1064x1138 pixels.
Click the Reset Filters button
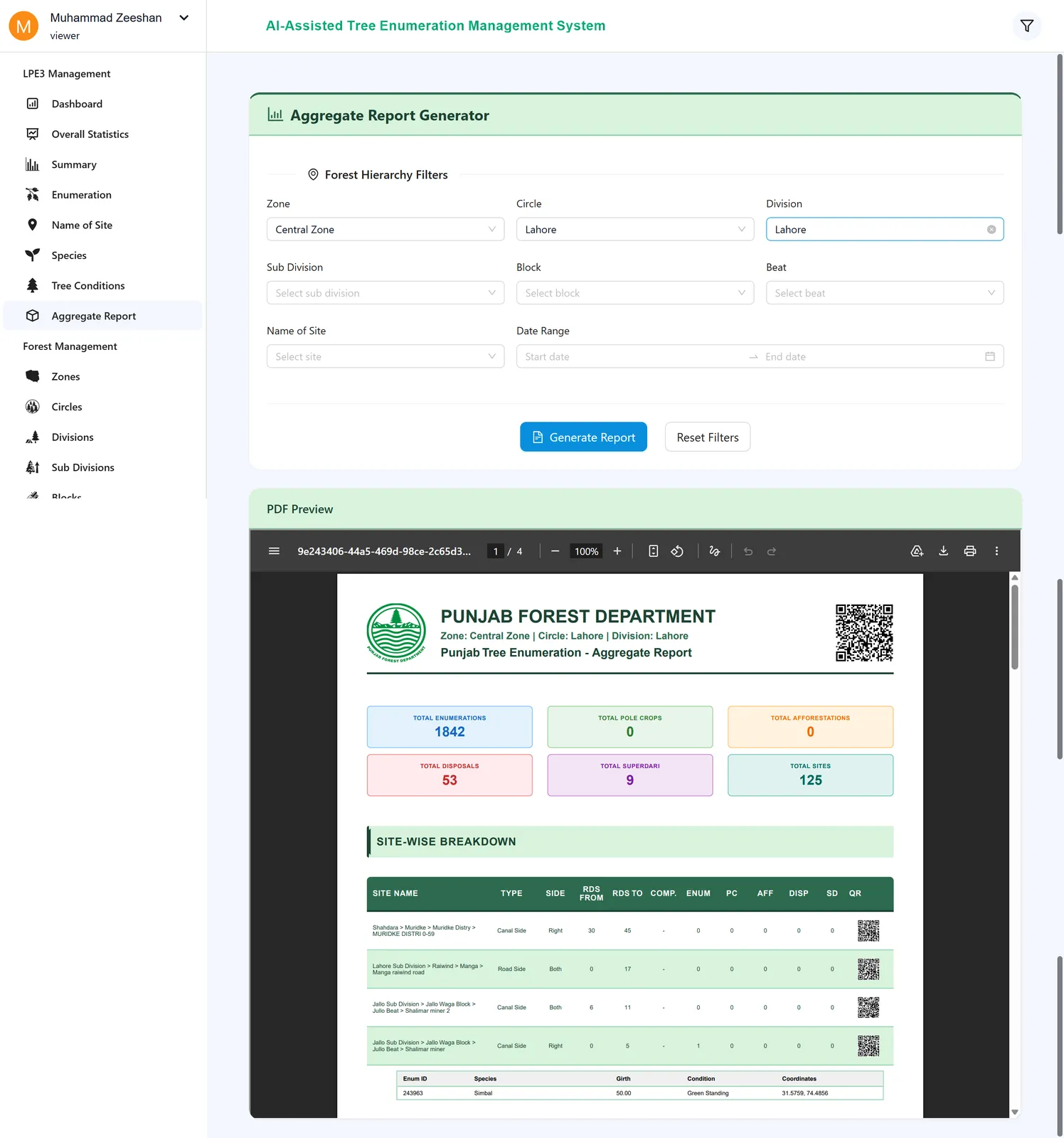708,437
